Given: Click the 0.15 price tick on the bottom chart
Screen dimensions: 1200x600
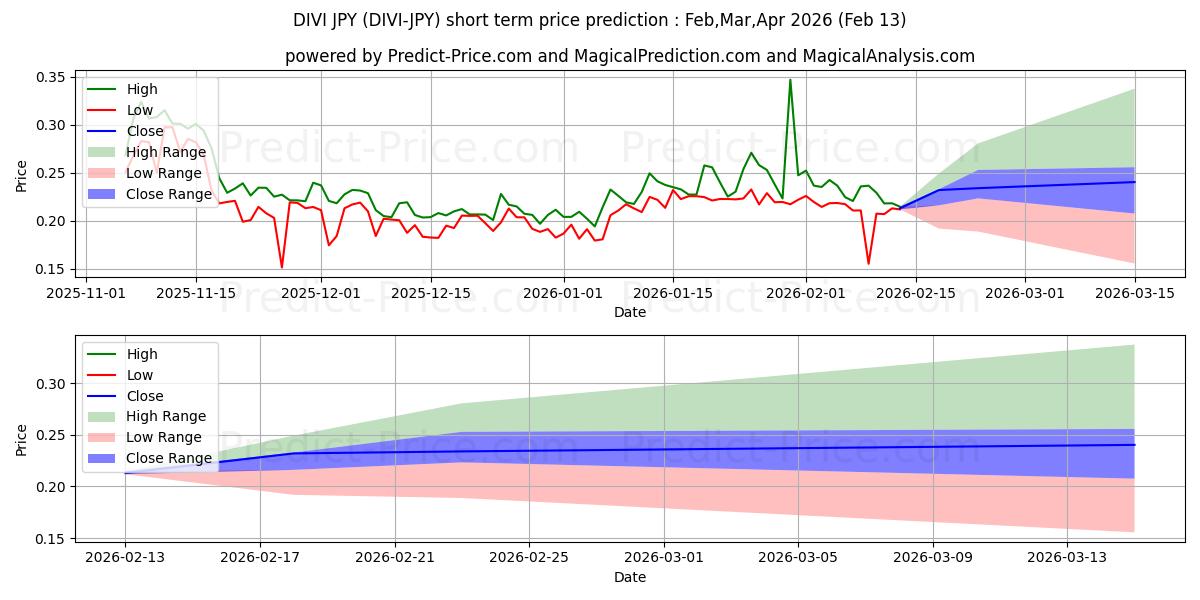Looking at the screenshot, I should tap(51, 539).
